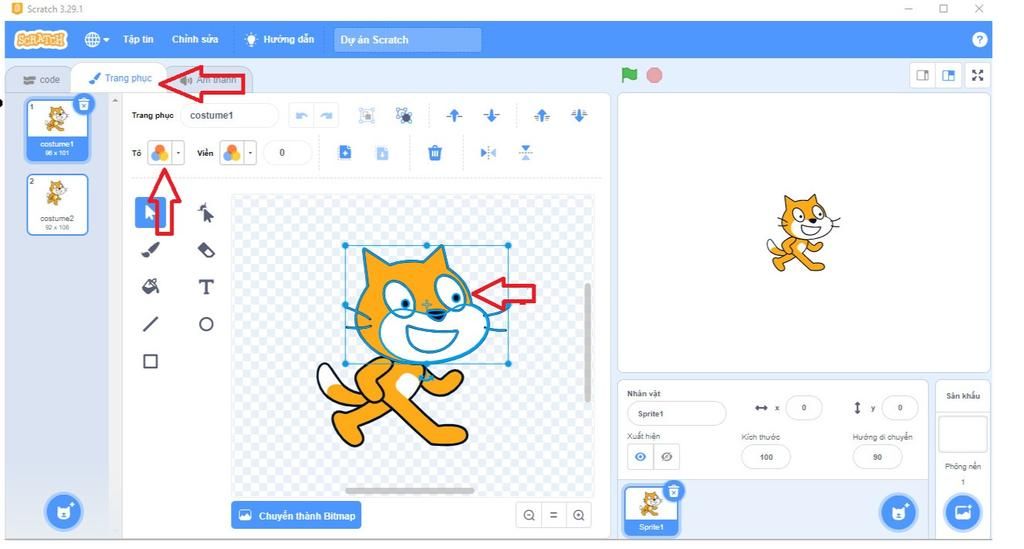
Task: Select costume1 thumbnail
Action: [x=57, y=130]
